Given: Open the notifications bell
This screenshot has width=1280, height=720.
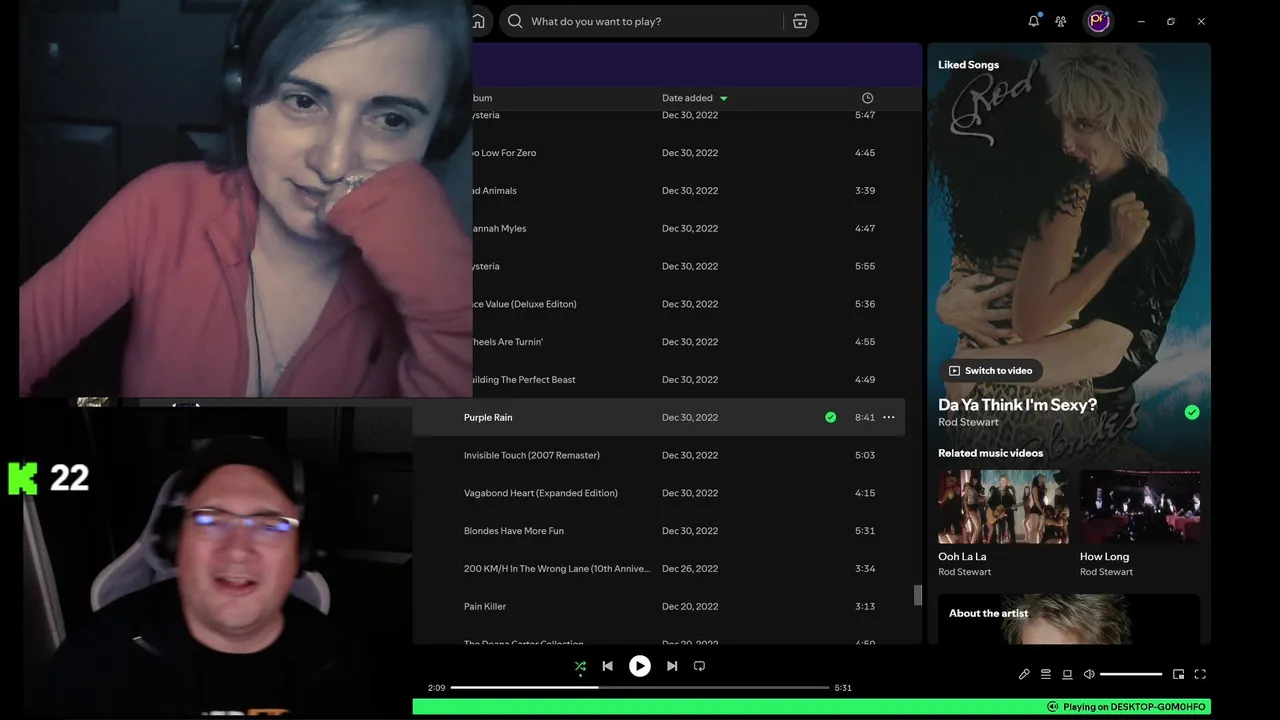Looking at the screenshot, I should (1034, 21).
